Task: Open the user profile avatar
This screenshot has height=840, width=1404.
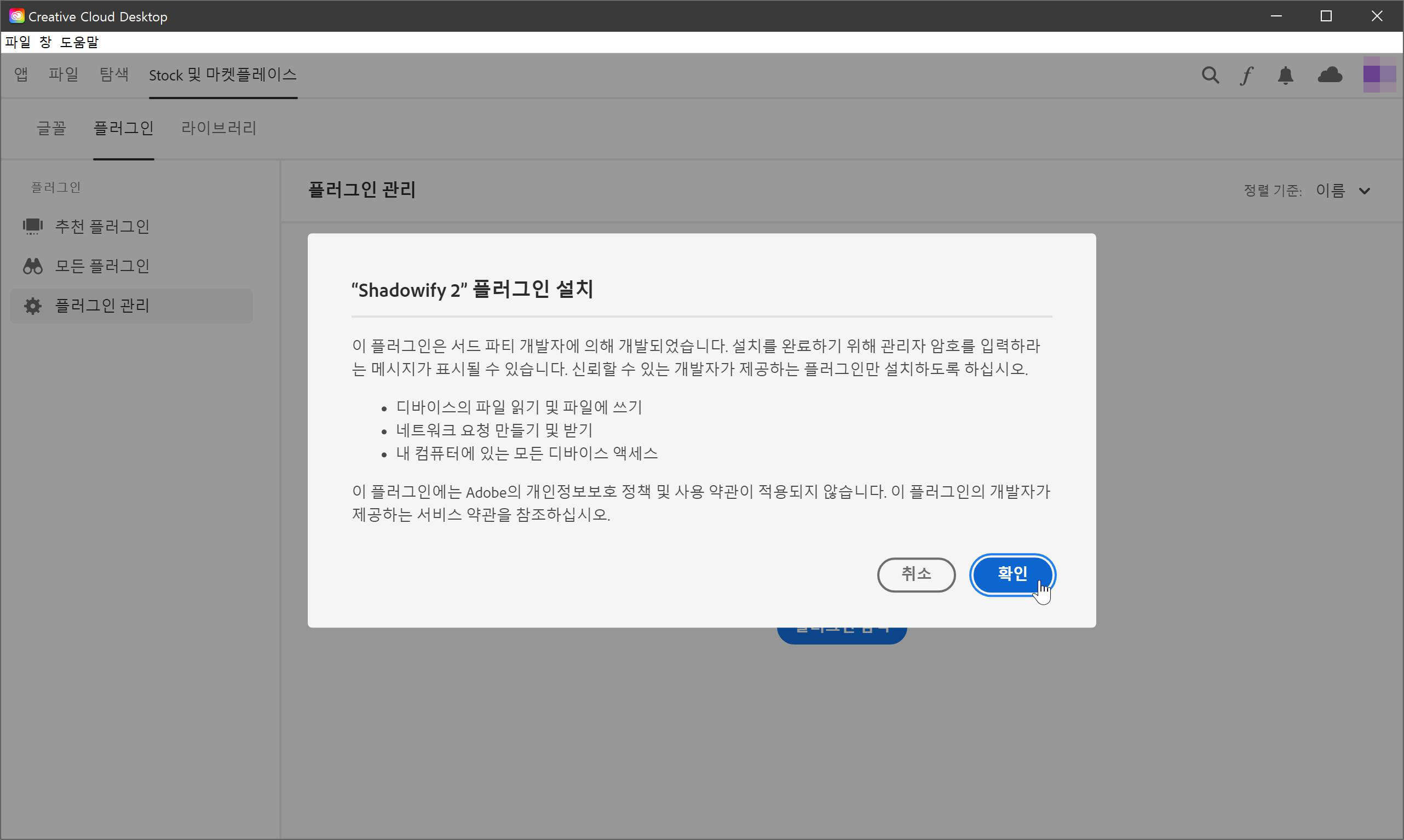Action: [1379, 74]
